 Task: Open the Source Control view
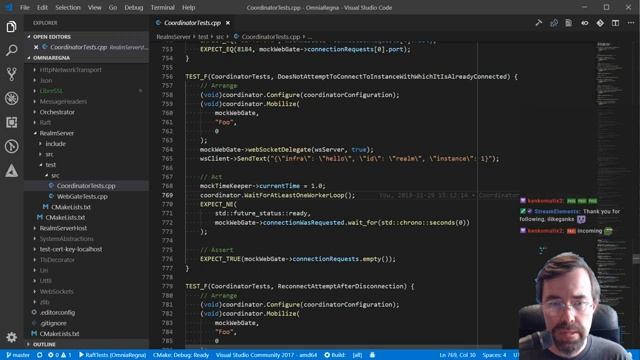point(11,74)
